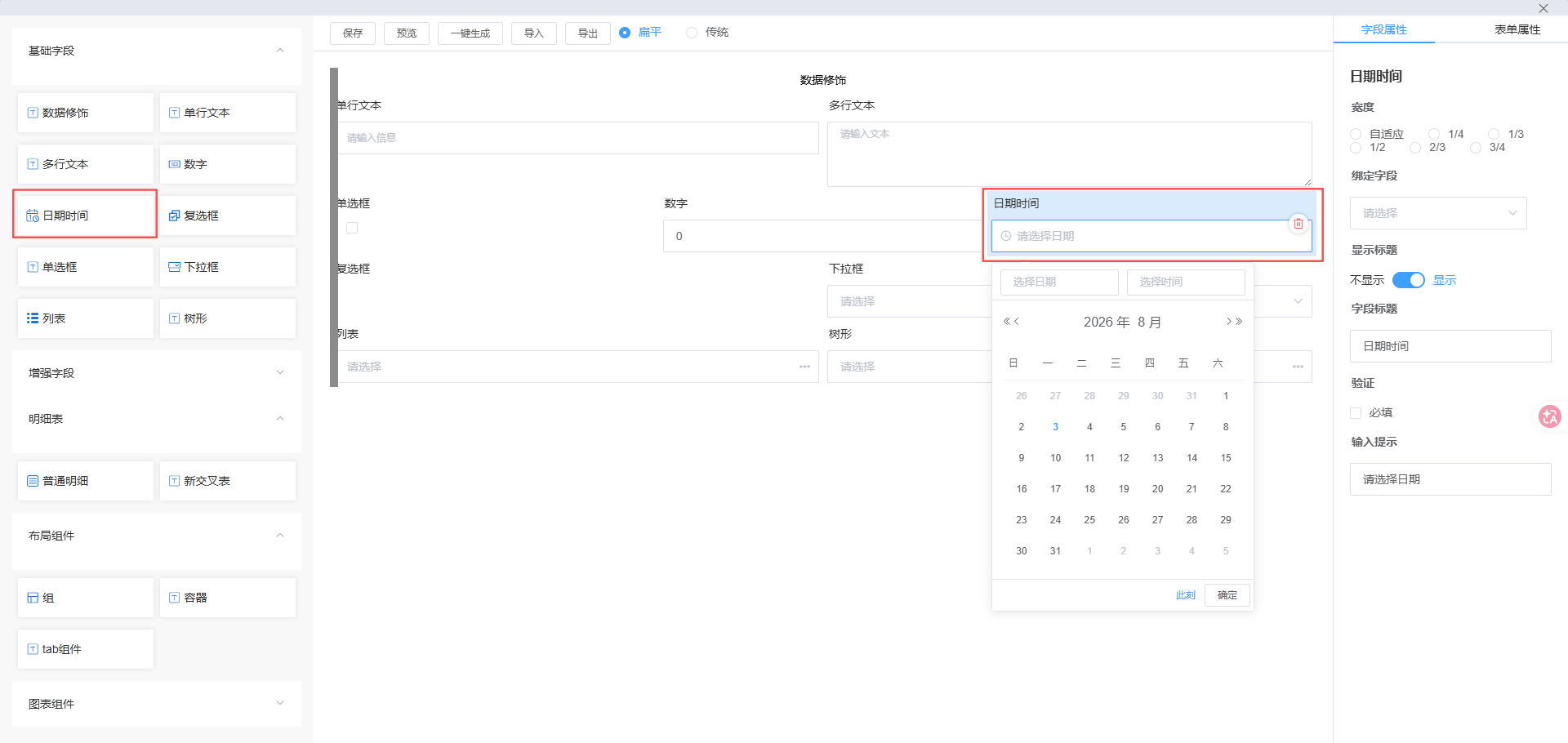Image resolution: width=1568 pixels, height=743 pixels.
Task: Click the 下拉框 field icon in the palette
Action: 174,267
